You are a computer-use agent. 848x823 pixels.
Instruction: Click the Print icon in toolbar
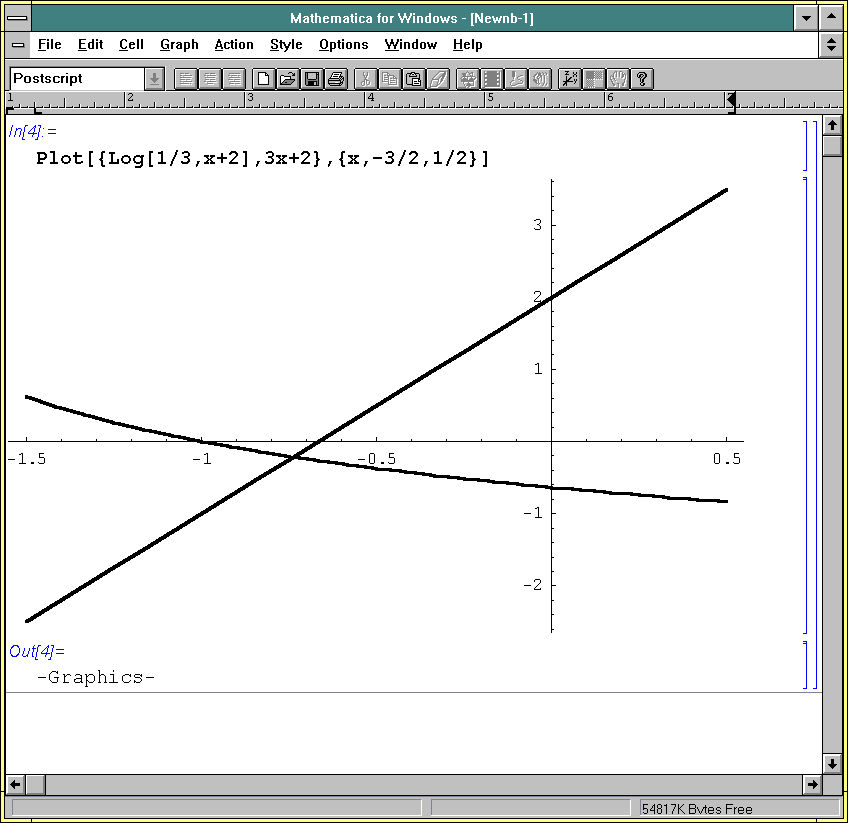pyautogui.click(x=336, y=79)
